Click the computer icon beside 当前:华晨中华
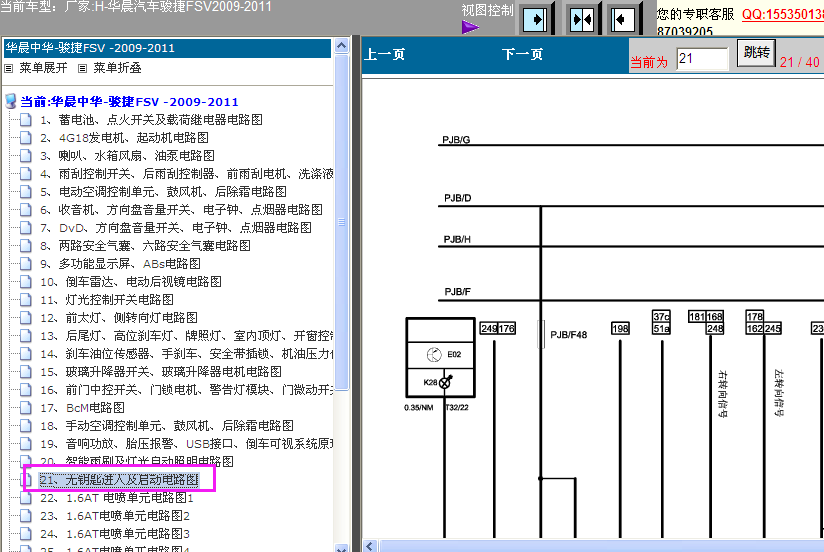The height and width of the screenshot is (552, 824). (11, 101)
